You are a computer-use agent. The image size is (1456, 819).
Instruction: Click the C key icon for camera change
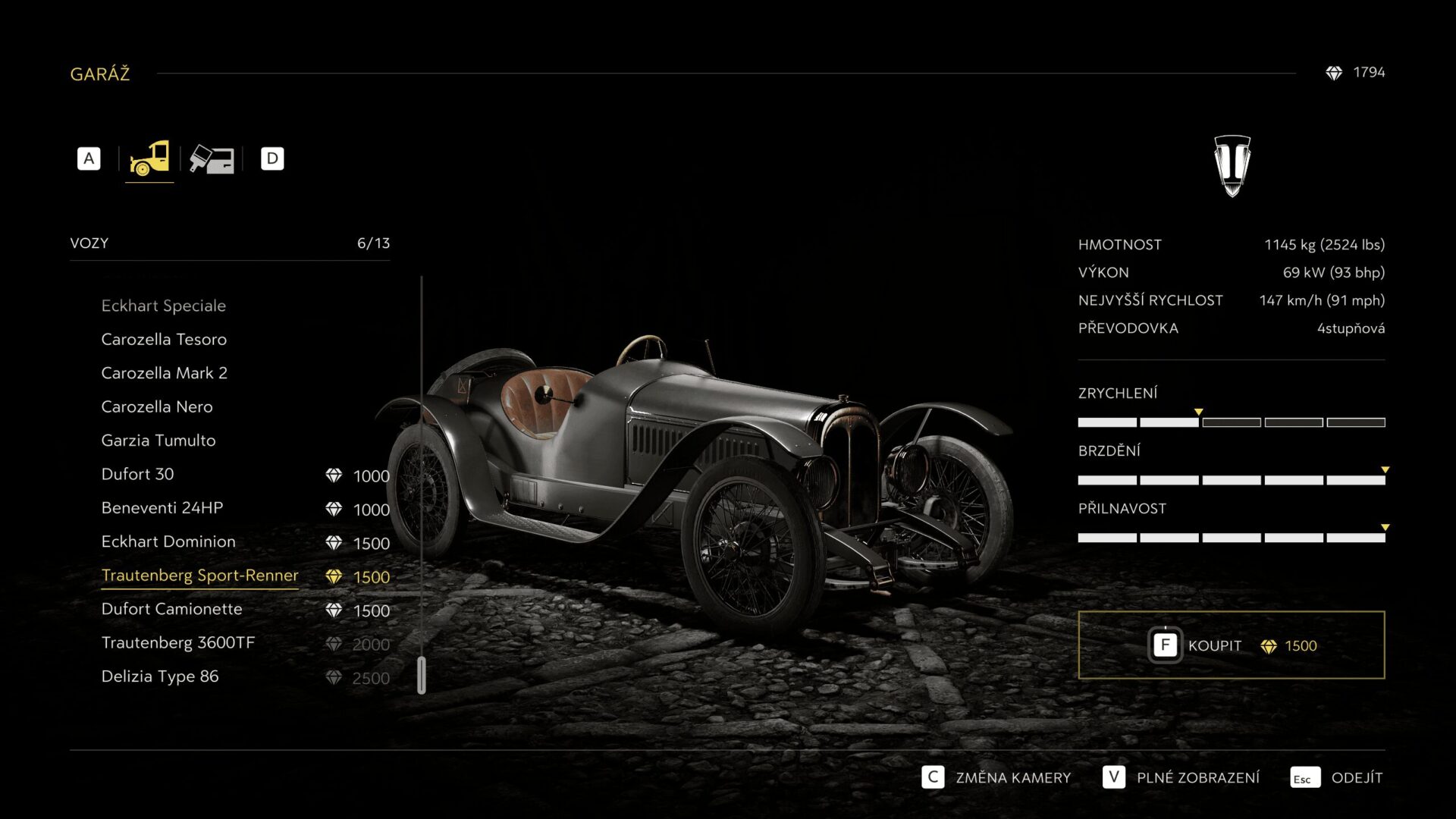tap(933, 777)
